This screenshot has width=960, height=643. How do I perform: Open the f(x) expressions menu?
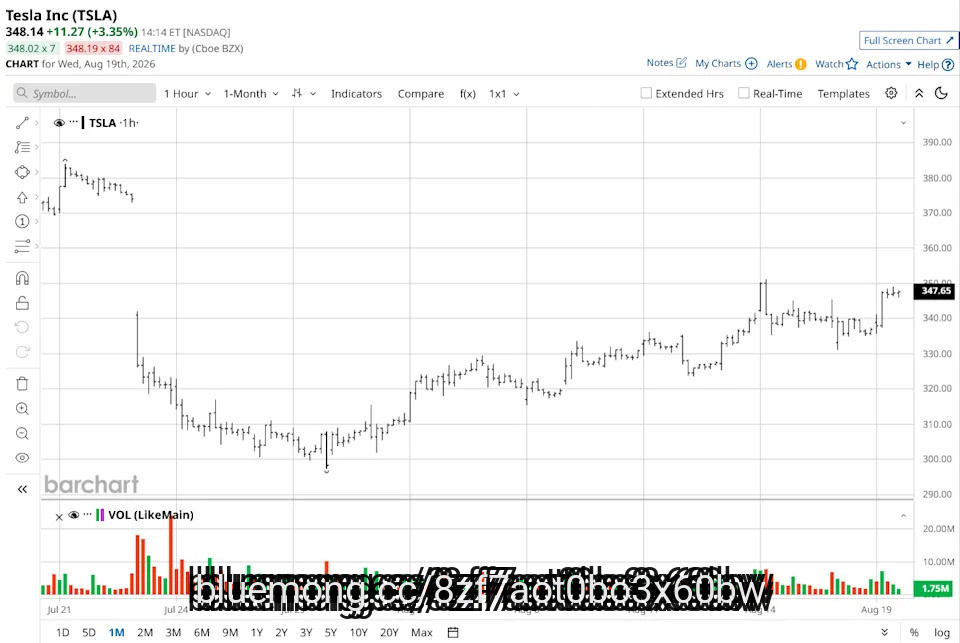[468, 94]
